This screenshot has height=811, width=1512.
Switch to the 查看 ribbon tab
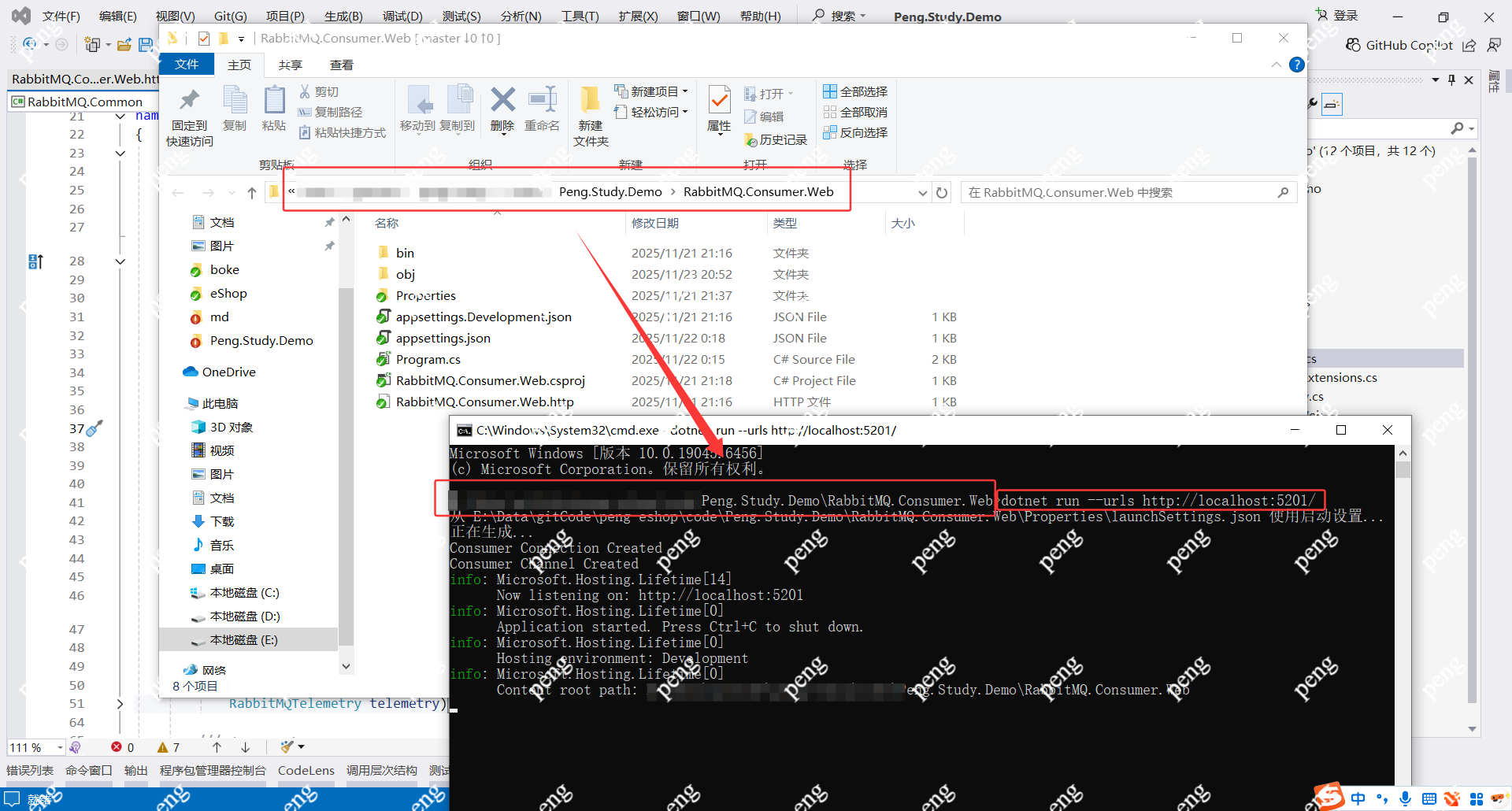[342, 65]
